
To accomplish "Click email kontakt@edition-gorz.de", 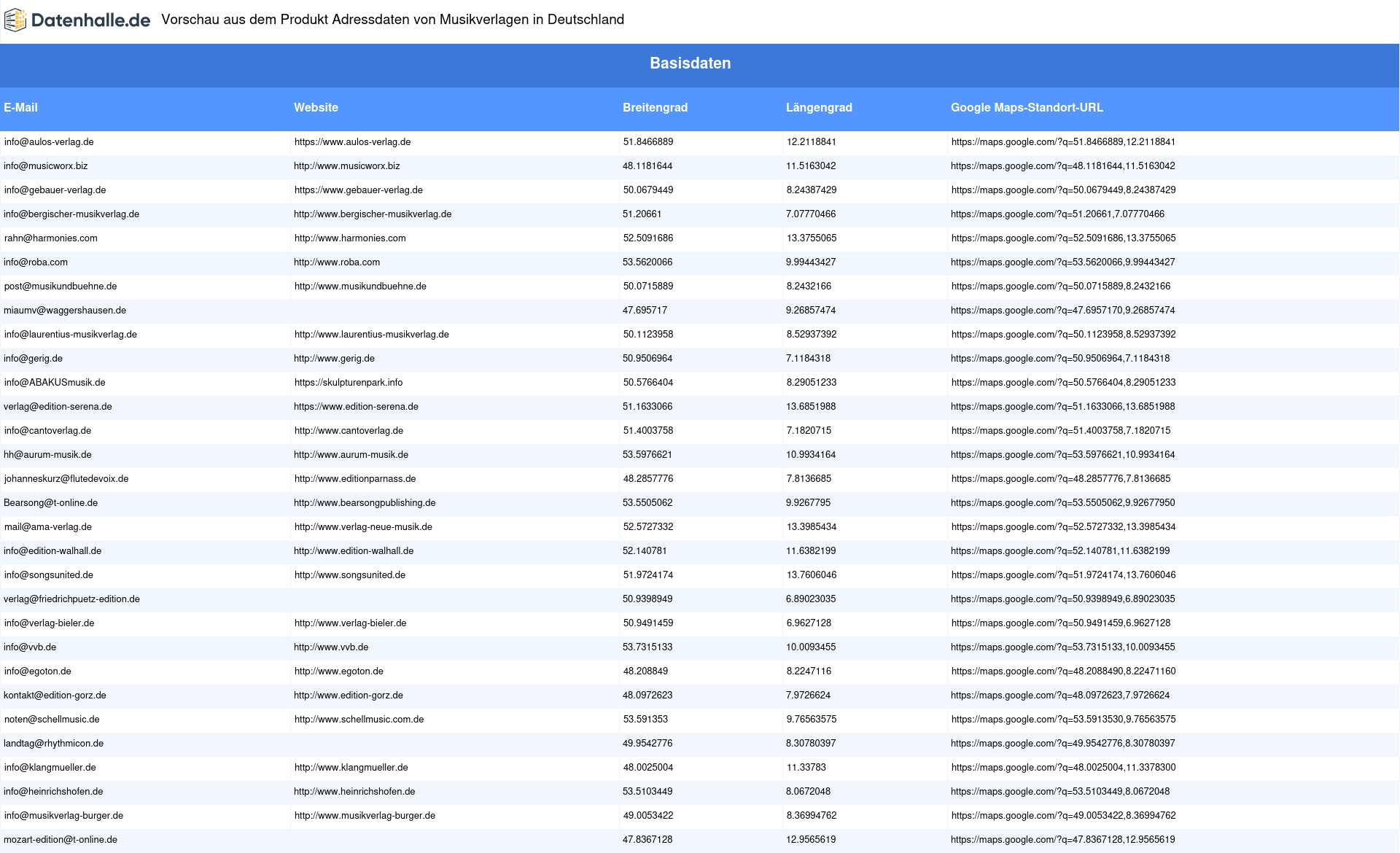I will [x=55, y=696].
